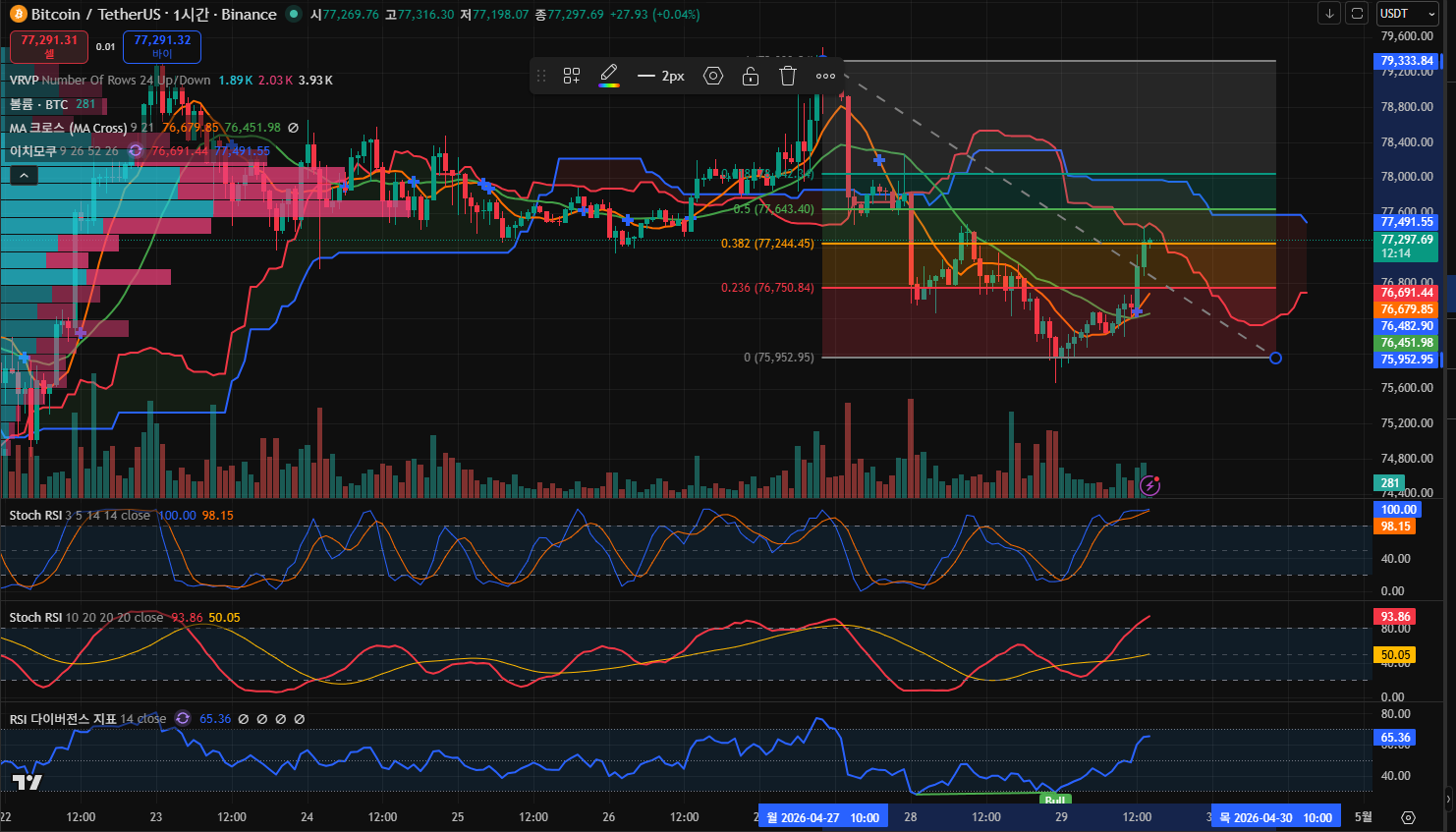Click the purple refresh icon on RSI divergence legend
Screen dimensions: 1456x832
[x=183, y=719]
